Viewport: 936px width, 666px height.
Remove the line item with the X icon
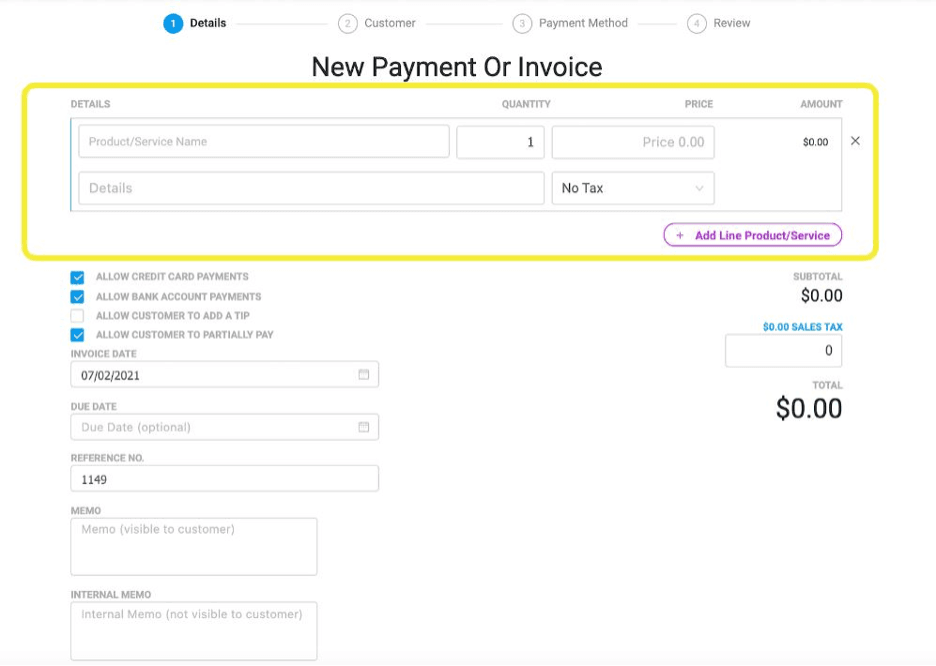pos(855,141)
